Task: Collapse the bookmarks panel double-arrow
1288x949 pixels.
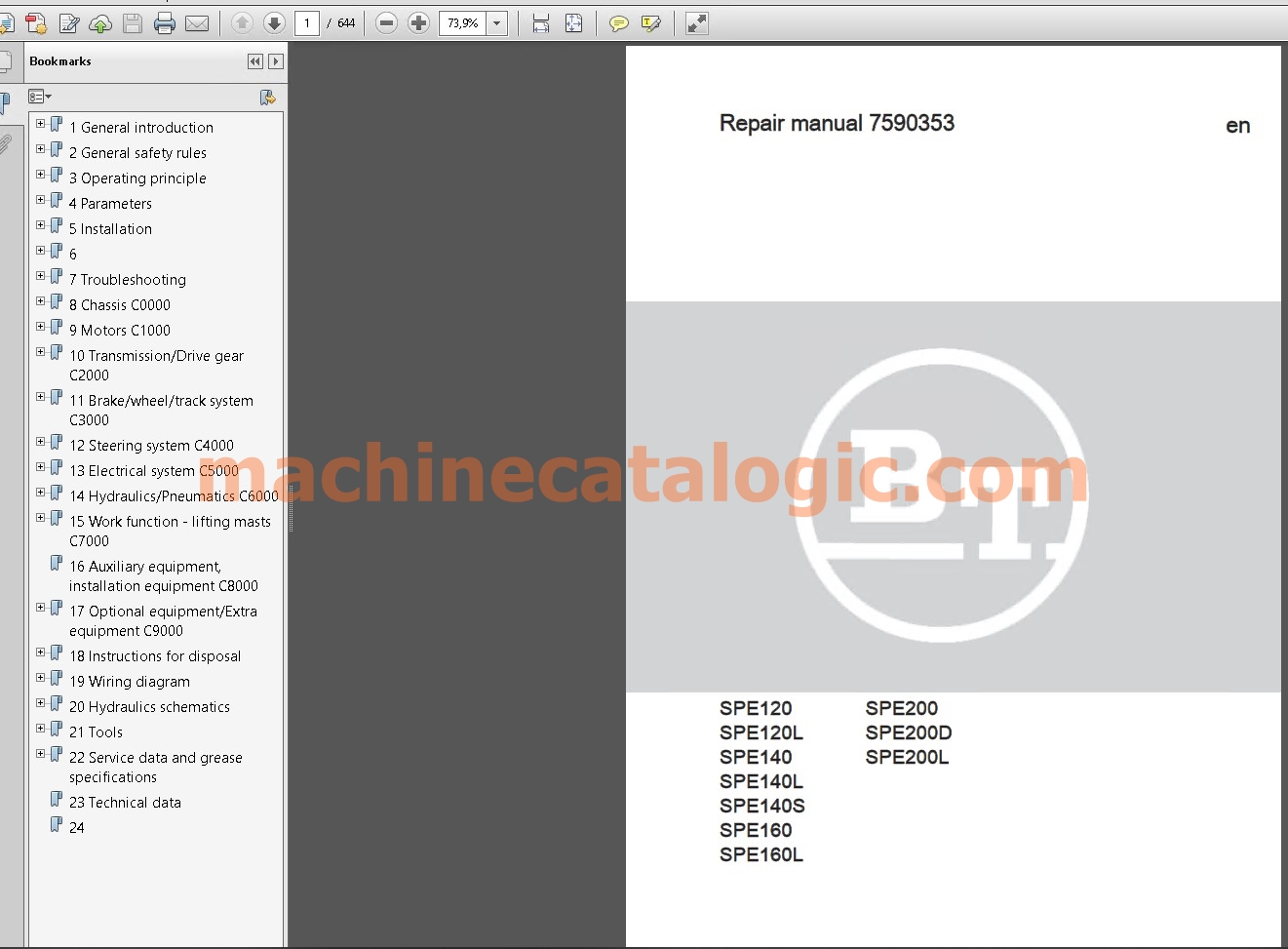Action: pyautogui.click(x=255, y=61)
